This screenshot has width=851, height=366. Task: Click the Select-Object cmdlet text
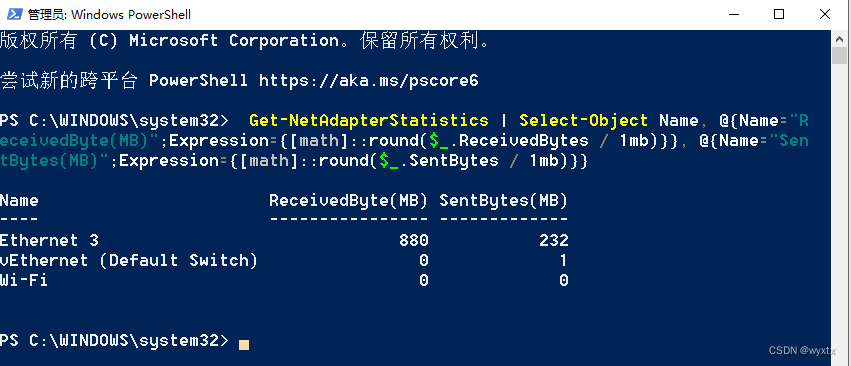tap(583, 120)
